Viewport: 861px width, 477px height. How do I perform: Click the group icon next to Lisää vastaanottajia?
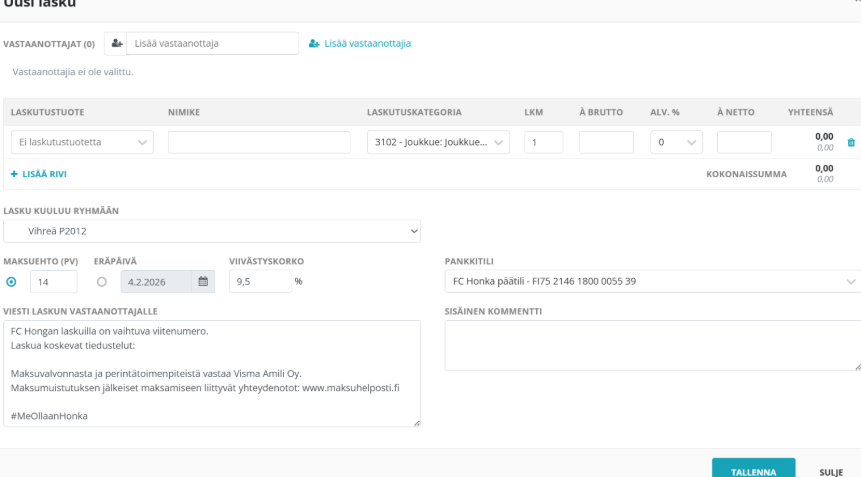[314, 44]
